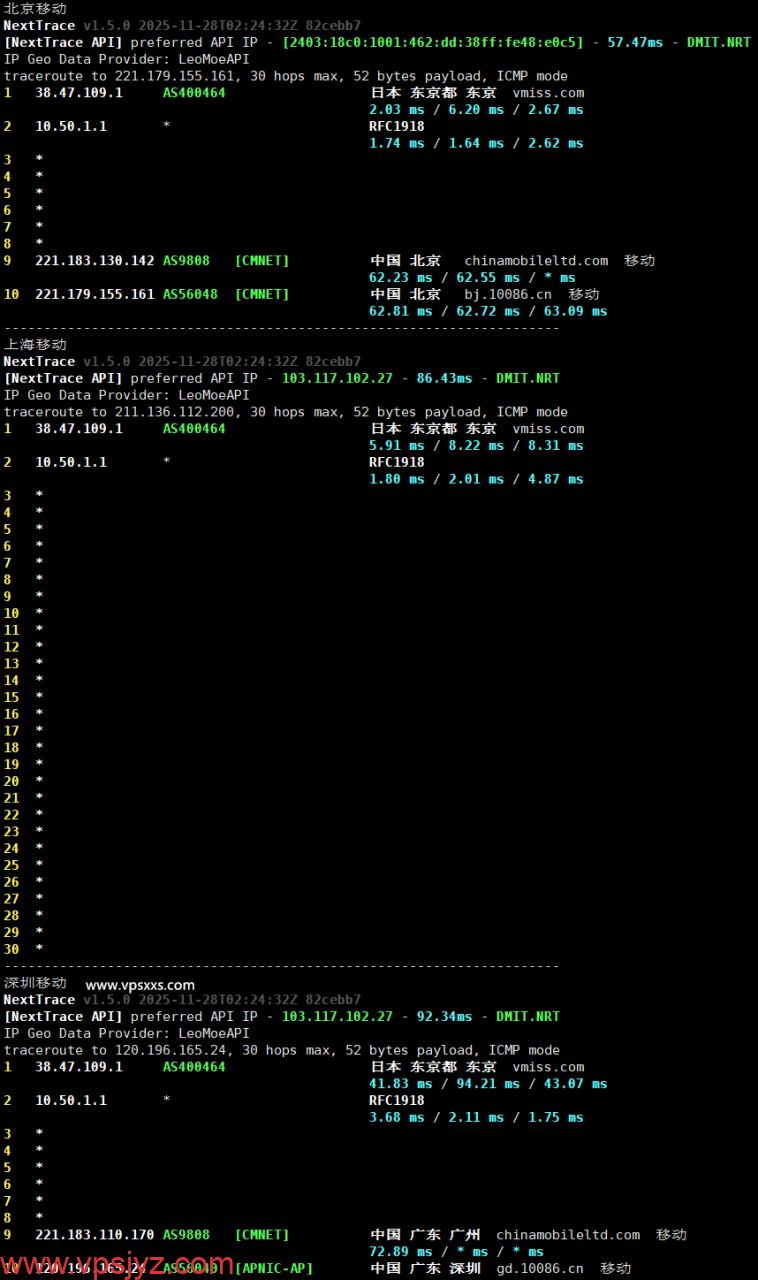The image size is (758, 1280).
Task: Click hop number 15 in Shanghai trace
Action: tap(11, 697)
